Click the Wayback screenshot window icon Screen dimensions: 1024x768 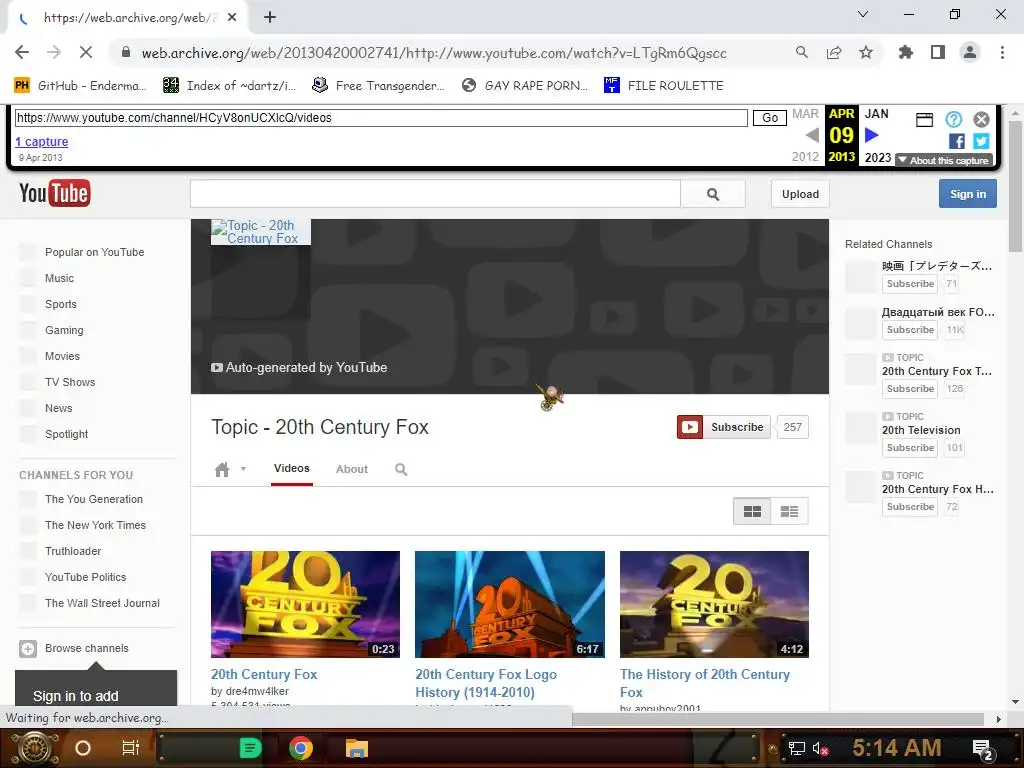(924, 120)
